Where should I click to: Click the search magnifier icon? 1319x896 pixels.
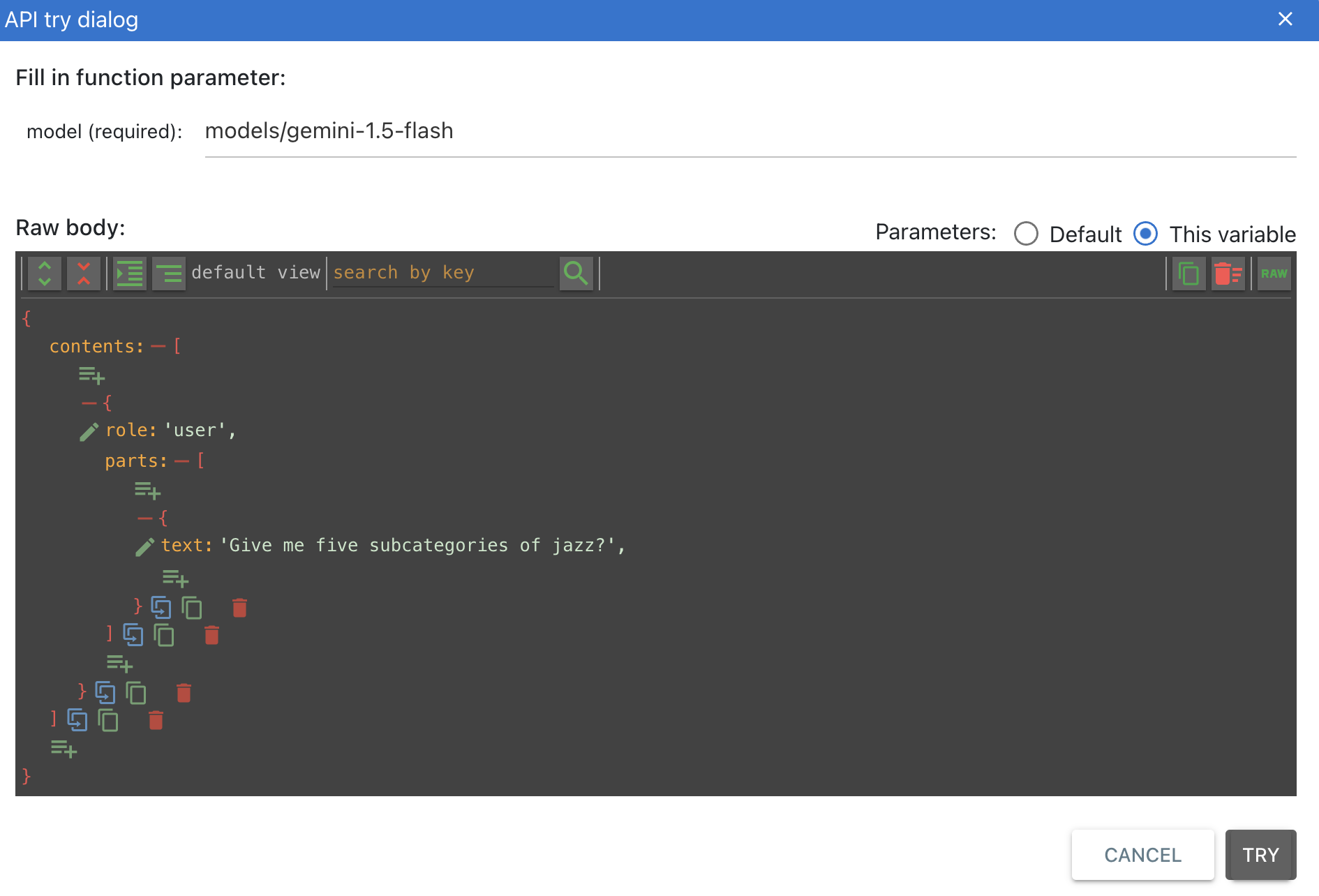tap(576, 273)
